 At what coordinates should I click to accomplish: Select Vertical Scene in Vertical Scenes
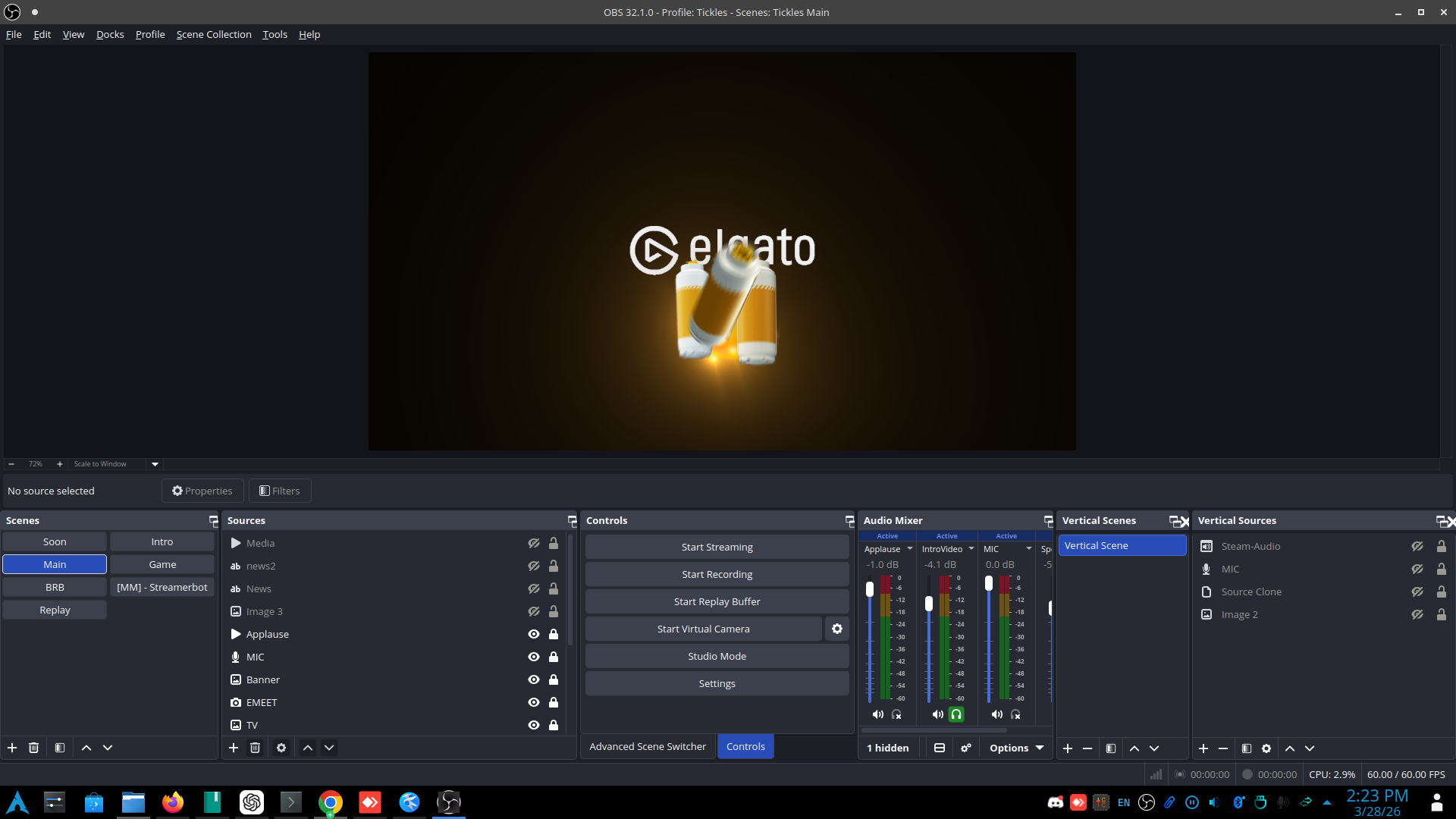tap(1122, 545)
